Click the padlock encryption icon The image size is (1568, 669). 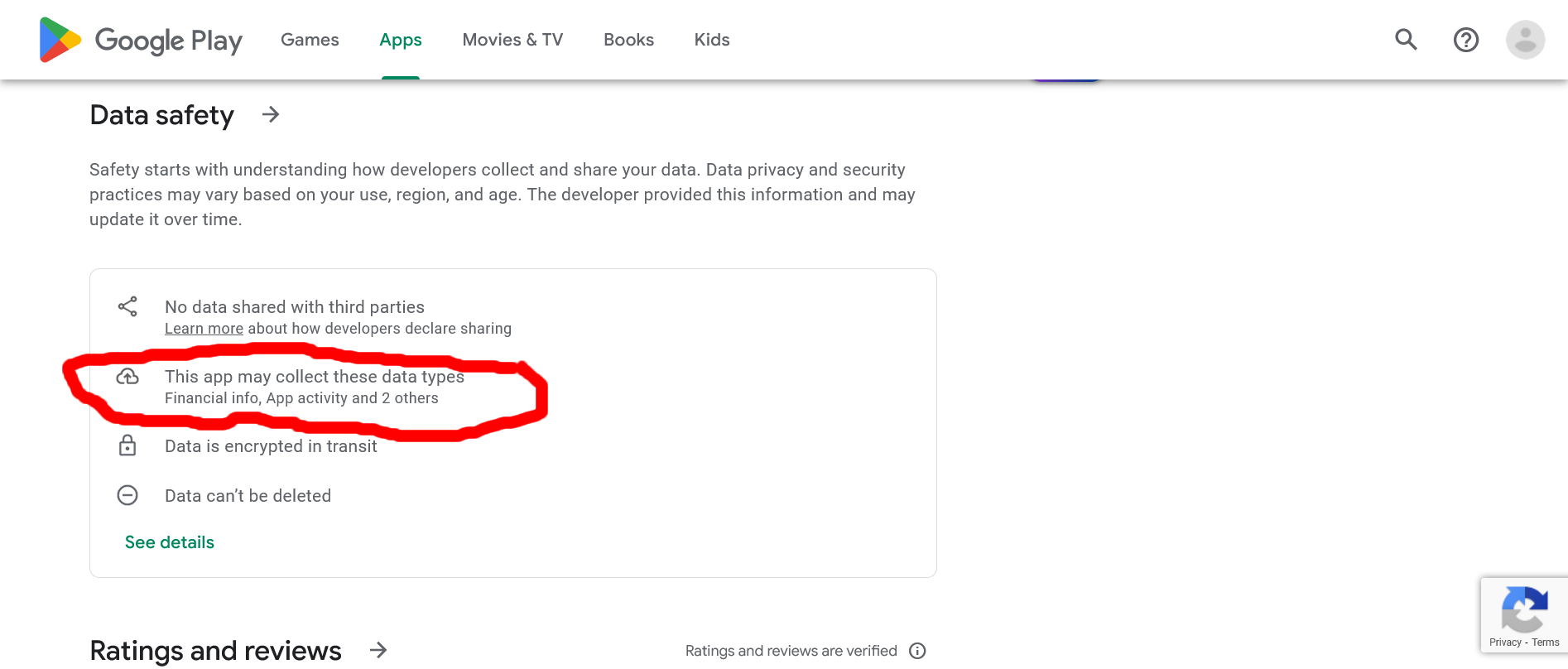tap(127, 445)
